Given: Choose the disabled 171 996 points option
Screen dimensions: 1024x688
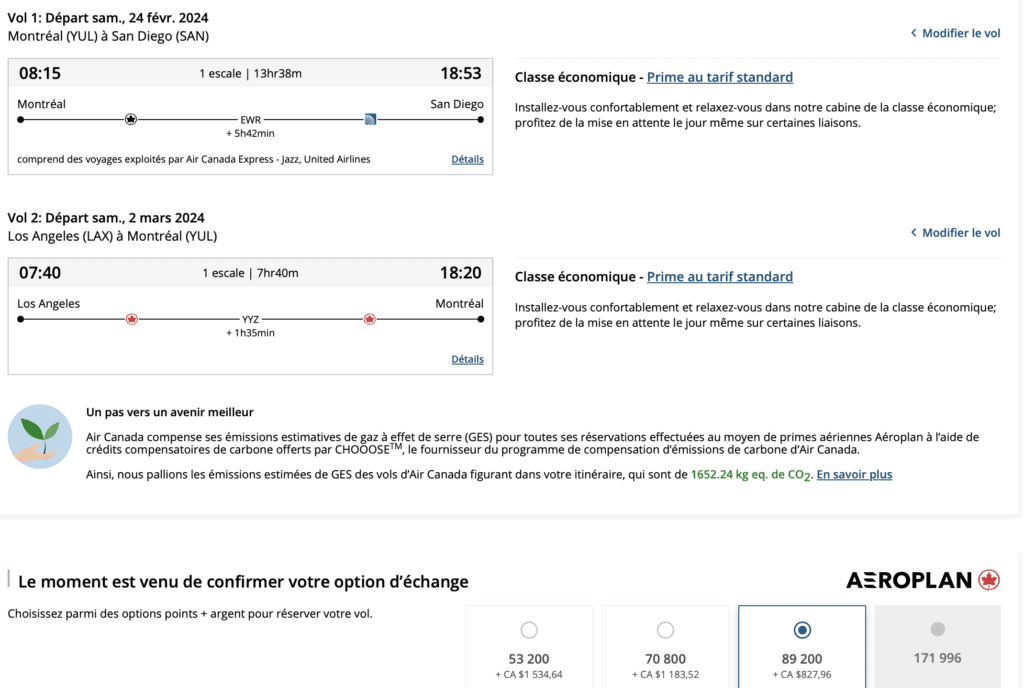Looking at the screenshot, I should pos(937,629).
